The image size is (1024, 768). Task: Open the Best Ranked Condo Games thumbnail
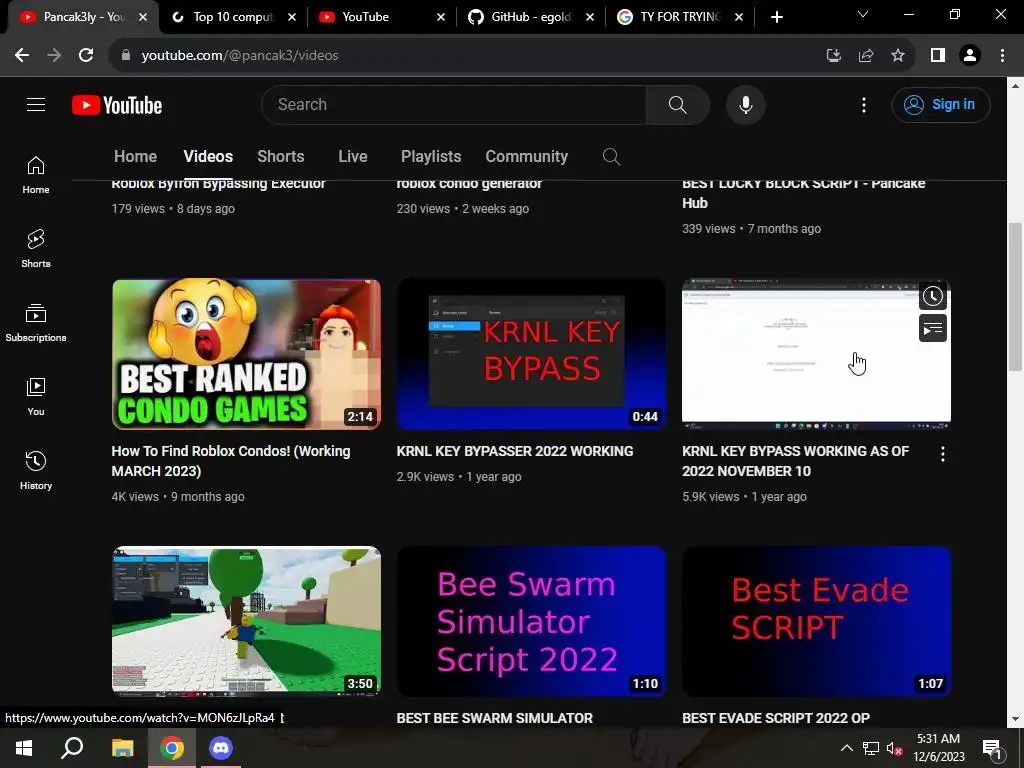[246, 355]
